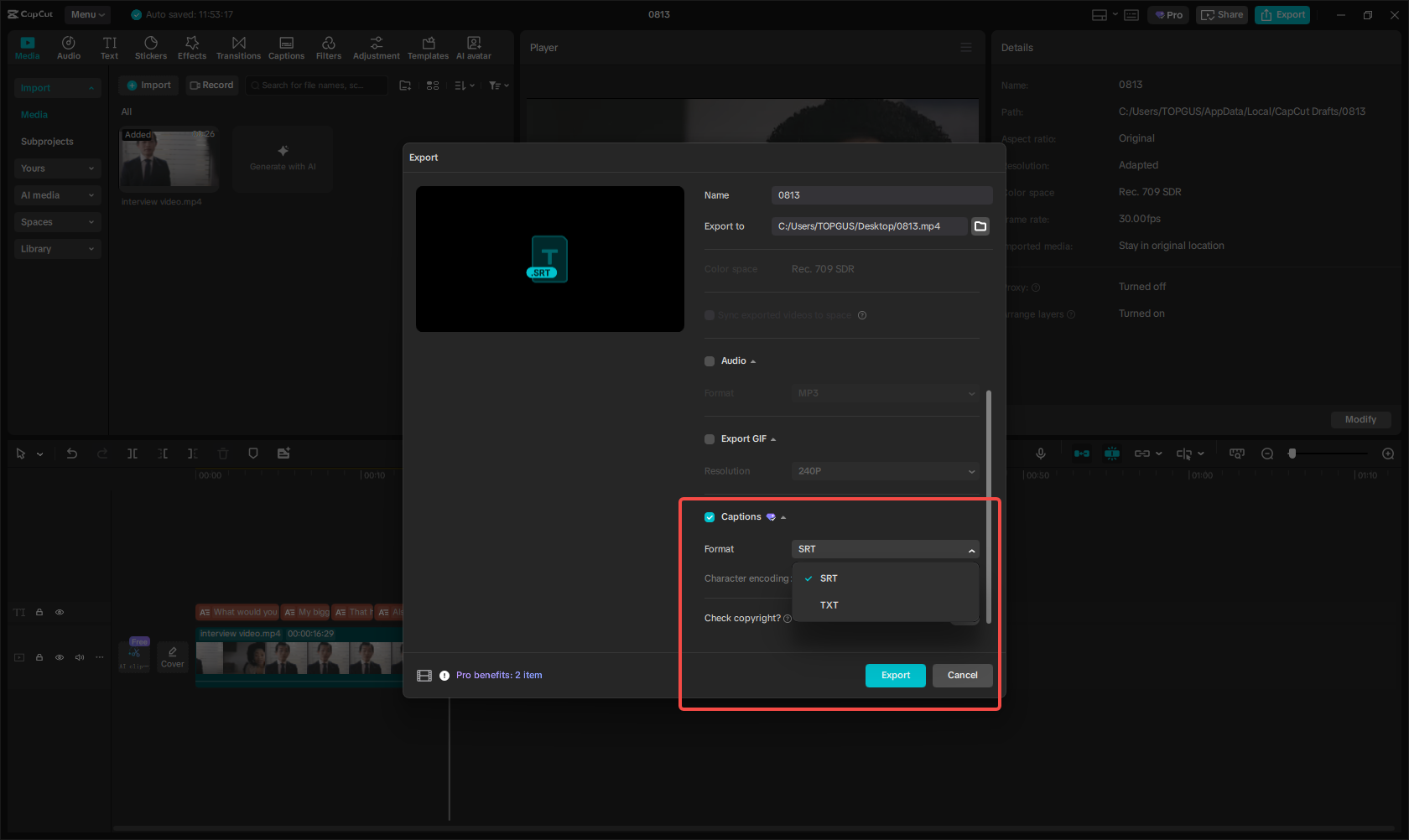Open the GIF Resolution 240P dropdown
1409x840 pixels.
click(885, 470)
